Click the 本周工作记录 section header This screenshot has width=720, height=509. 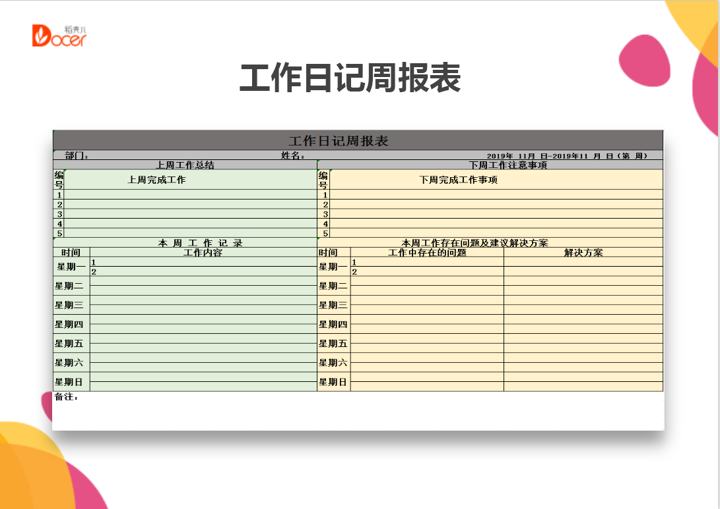[200, 243]
